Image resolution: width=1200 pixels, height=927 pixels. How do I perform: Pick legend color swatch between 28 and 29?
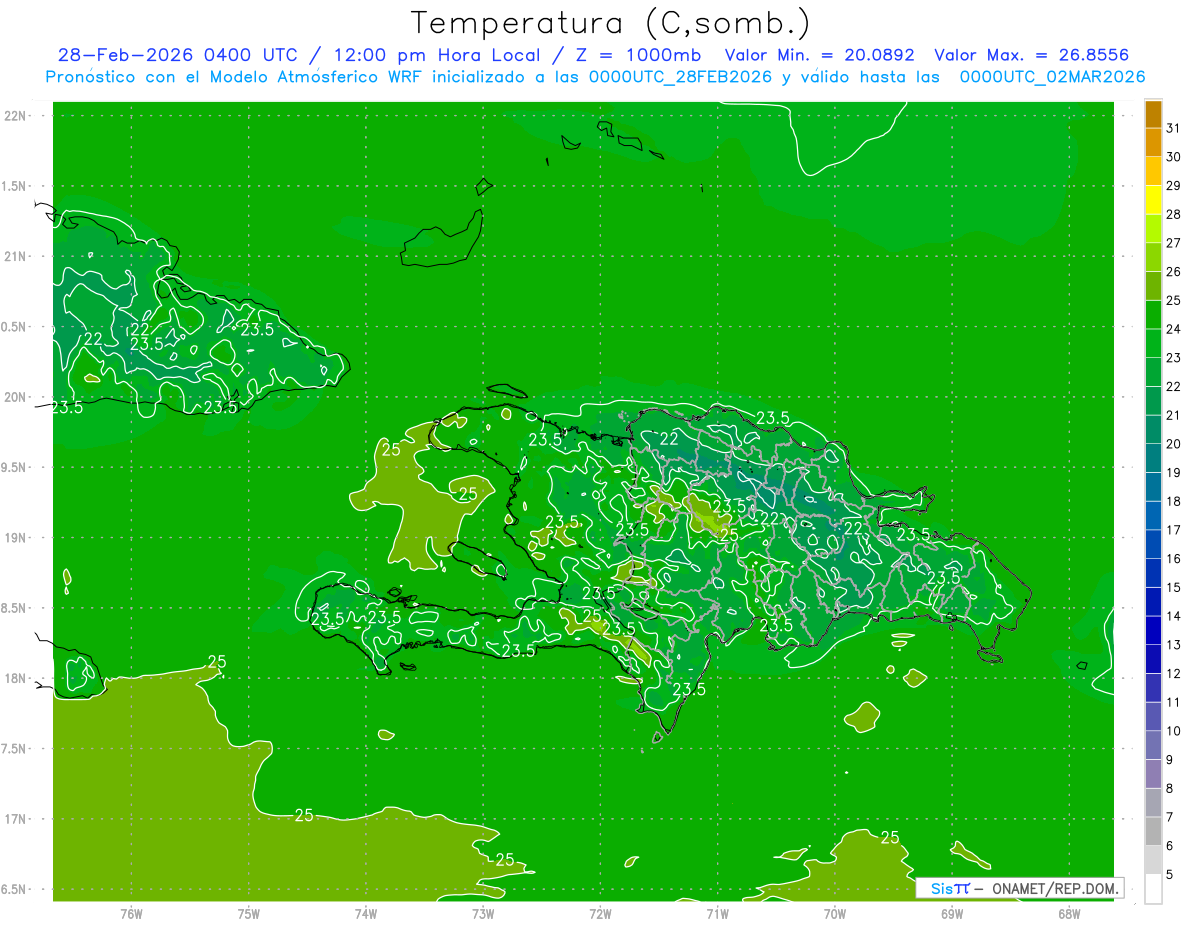1153,200
